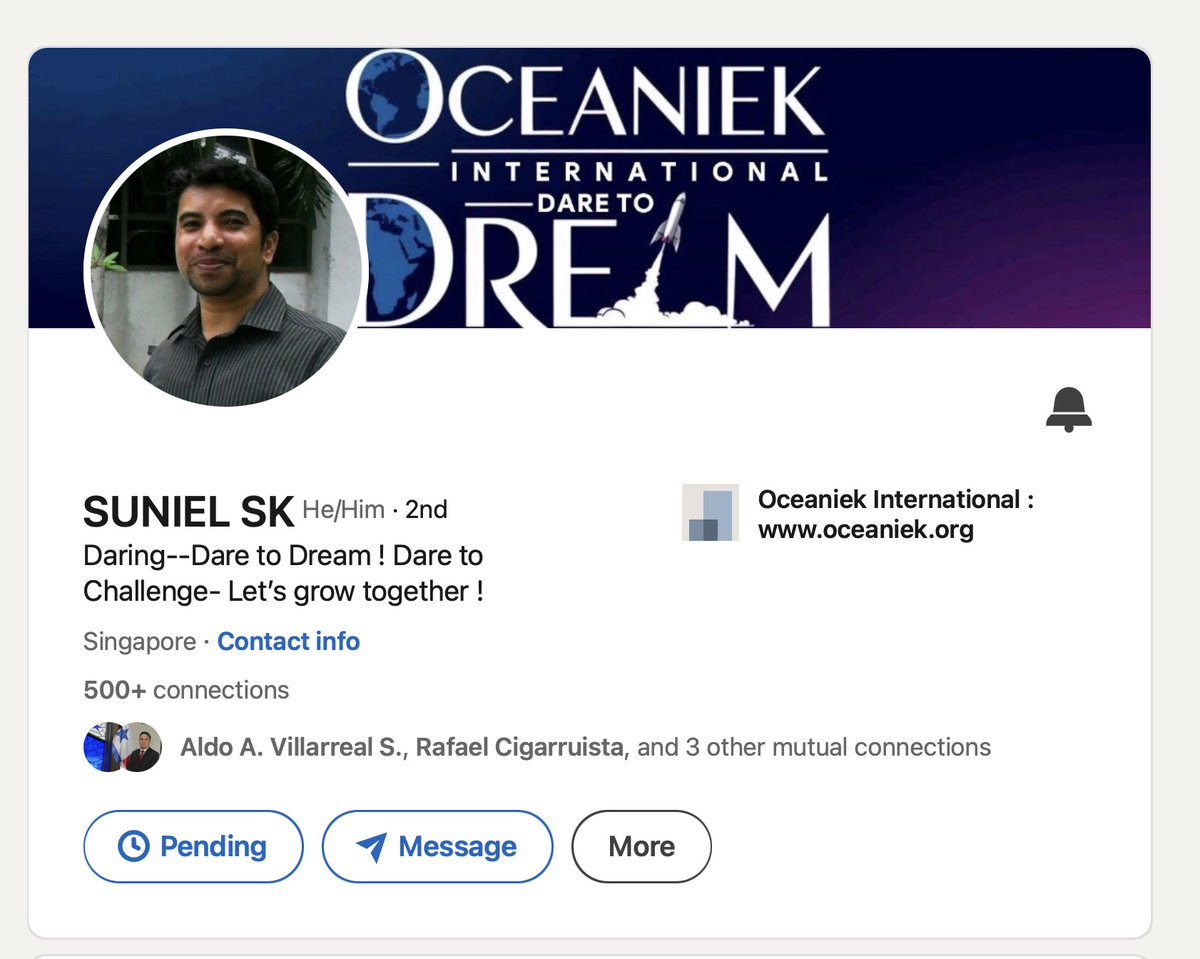
Task: Click the Singapore location text
Action: pyautogui.click(x=140, y=641)
